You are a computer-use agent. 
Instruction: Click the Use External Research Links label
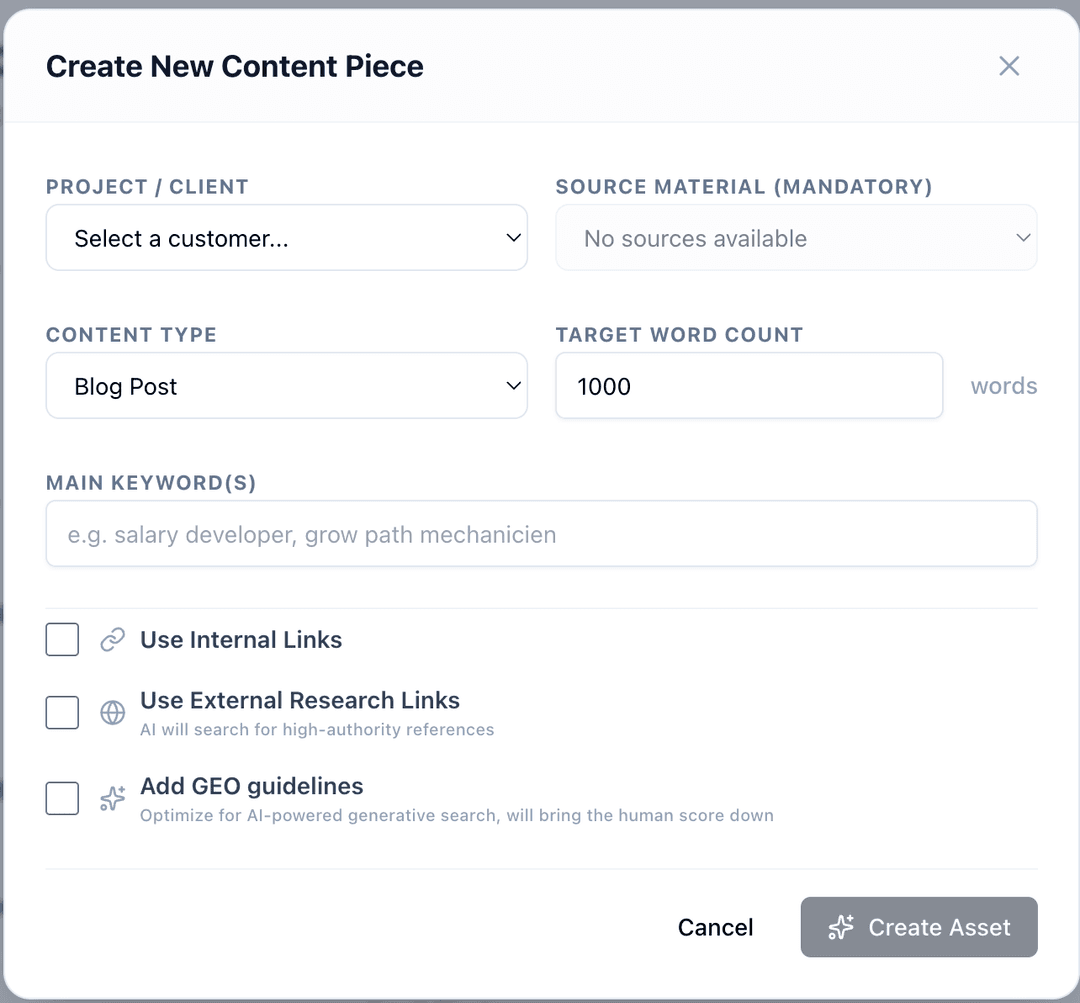(300, 700)
